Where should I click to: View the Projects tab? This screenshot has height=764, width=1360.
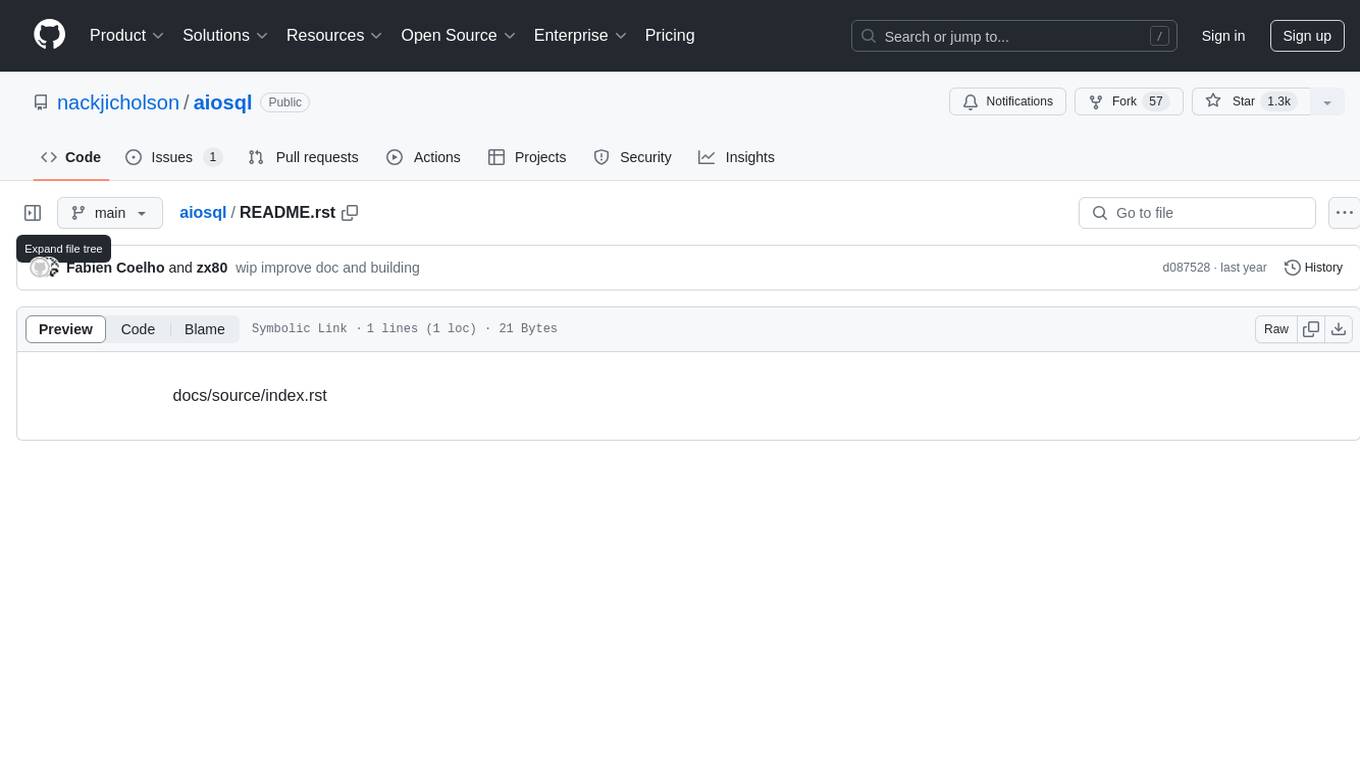(x=527, y=157)
